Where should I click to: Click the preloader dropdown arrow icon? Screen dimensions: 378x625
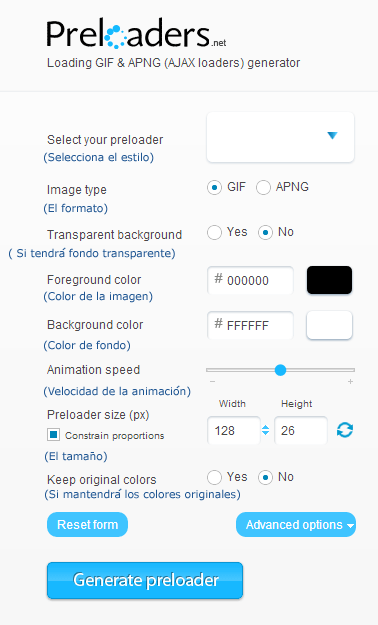click(332, 136)
